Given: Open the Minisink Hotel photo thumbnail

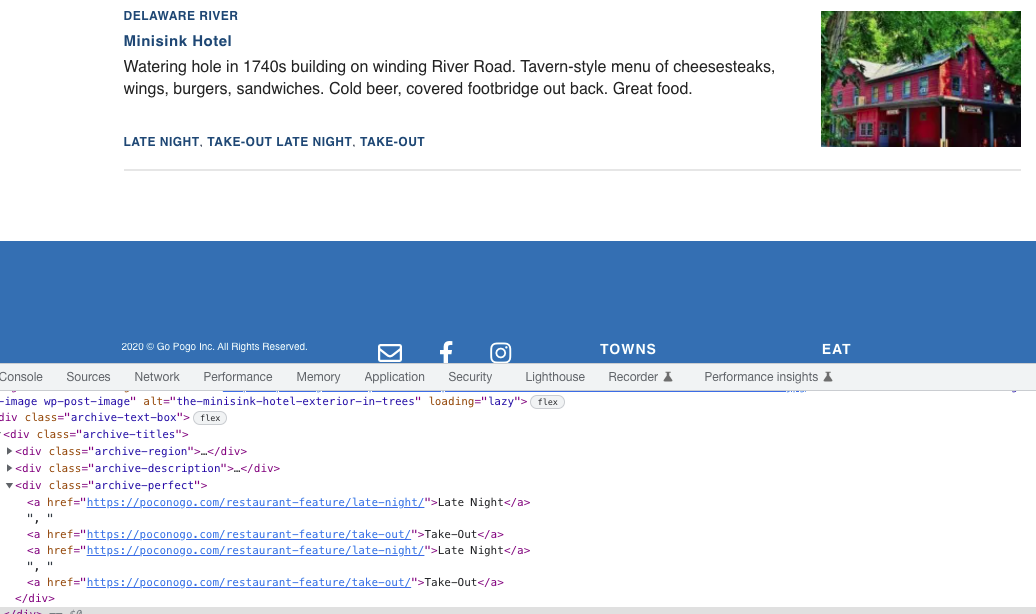Looking at the screenshot, I should point(920,79).
